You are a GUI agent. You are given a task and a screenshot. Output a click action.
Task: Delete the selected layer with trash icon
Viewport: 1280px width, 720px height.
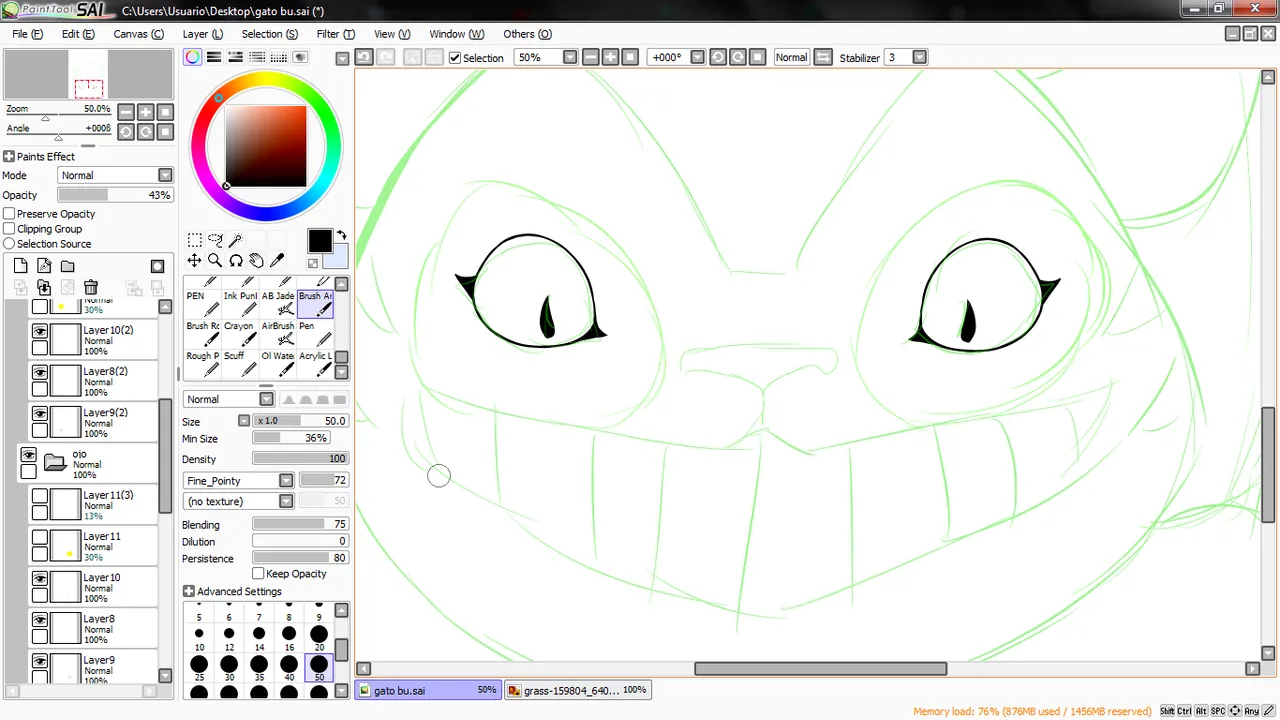coord(91,287)
